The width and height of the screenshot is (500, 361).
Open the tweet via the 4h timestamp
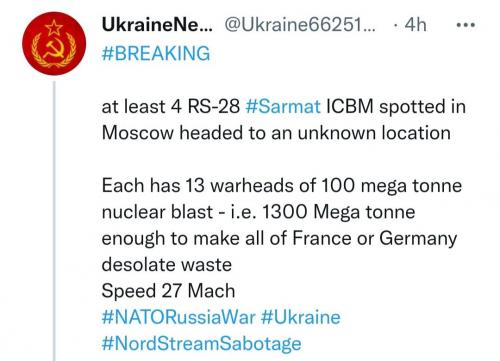pyautogui.click(x=415, y=25)
